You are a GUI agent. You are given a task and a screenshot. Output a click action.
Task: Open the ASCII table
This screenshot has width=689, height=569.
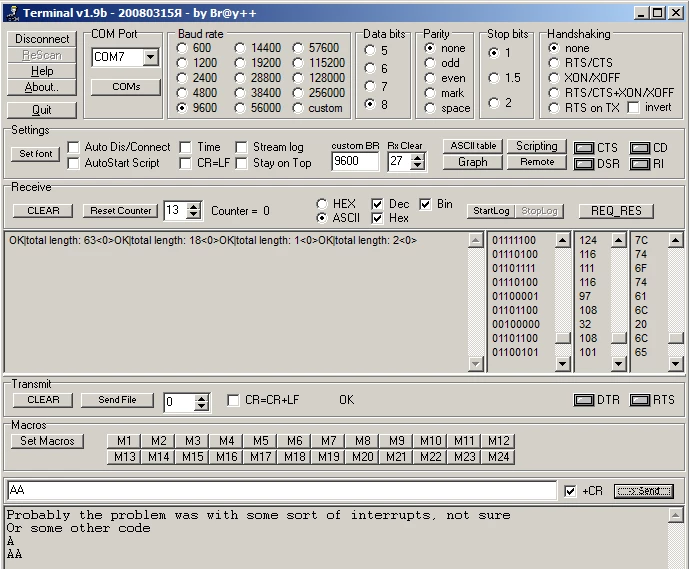[x=473, y=146]
